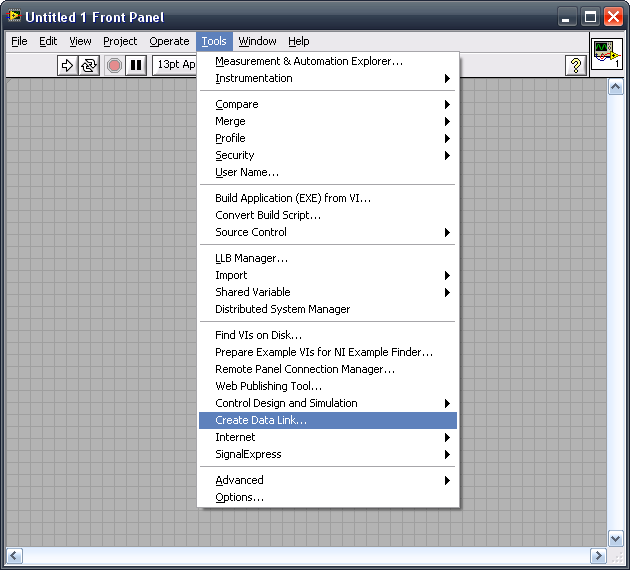This screenshot has height=570, width=630.
Task: Click the horizontal scrollbar left arrow
Action: coord(14,556)
